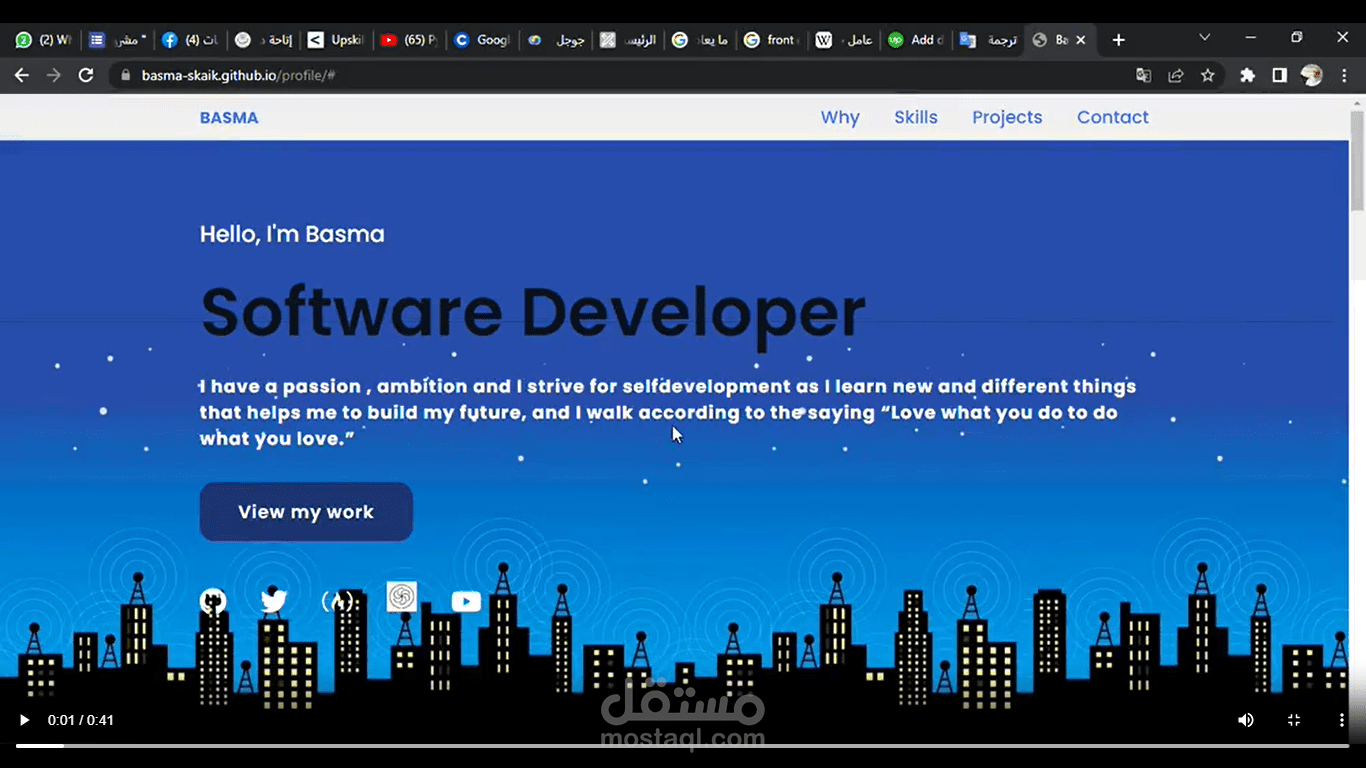Open the square swirl-logo social icon
Viewport: 1366px width, 768px height.
pos(402,597)
